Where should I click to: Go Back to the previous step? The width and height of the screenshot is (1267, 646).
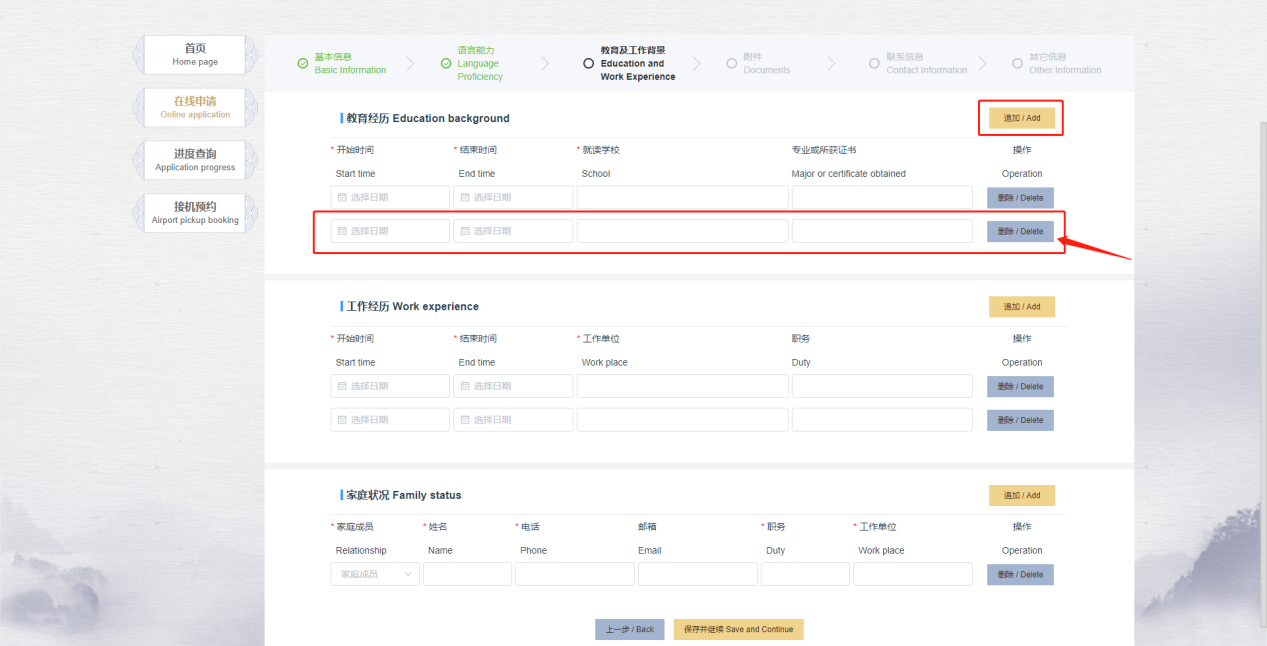(629, 629)
